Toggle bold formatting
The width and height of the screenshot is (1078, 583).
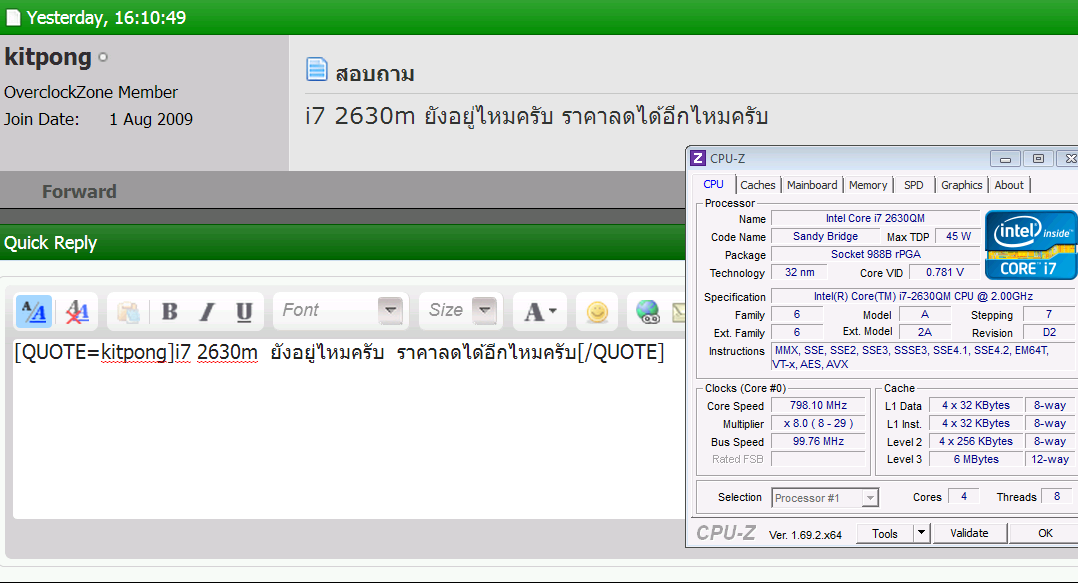tap(169, 311)
